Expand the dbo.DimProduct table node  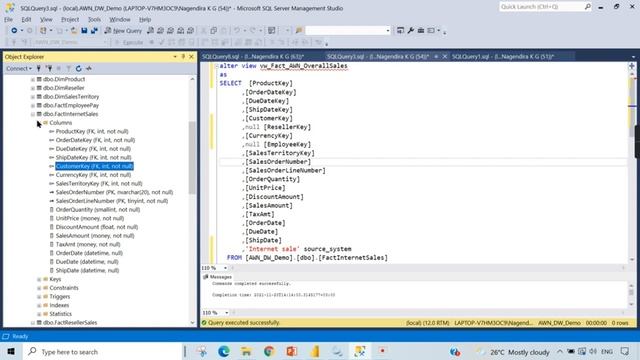coord(33,79)
